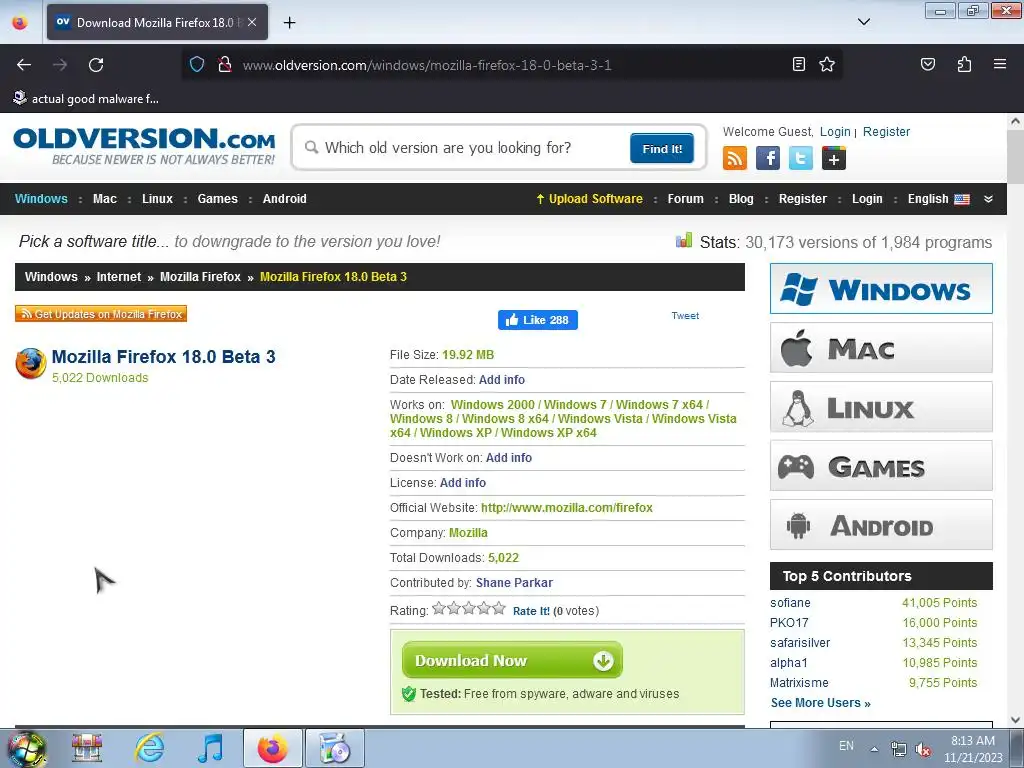The image size is (1024, 768).
Task: Open contributor Shane Parkar's profile
Action: click(x=514, y=583)
